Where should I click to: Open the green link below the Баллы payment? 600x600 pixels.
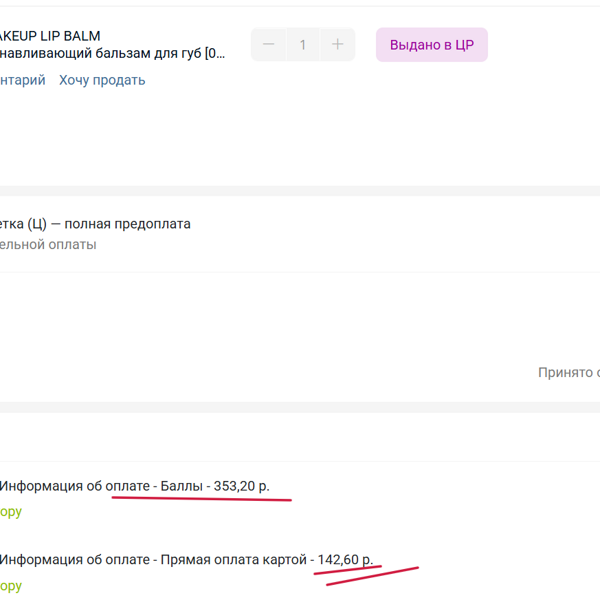[x=11, y=512]
